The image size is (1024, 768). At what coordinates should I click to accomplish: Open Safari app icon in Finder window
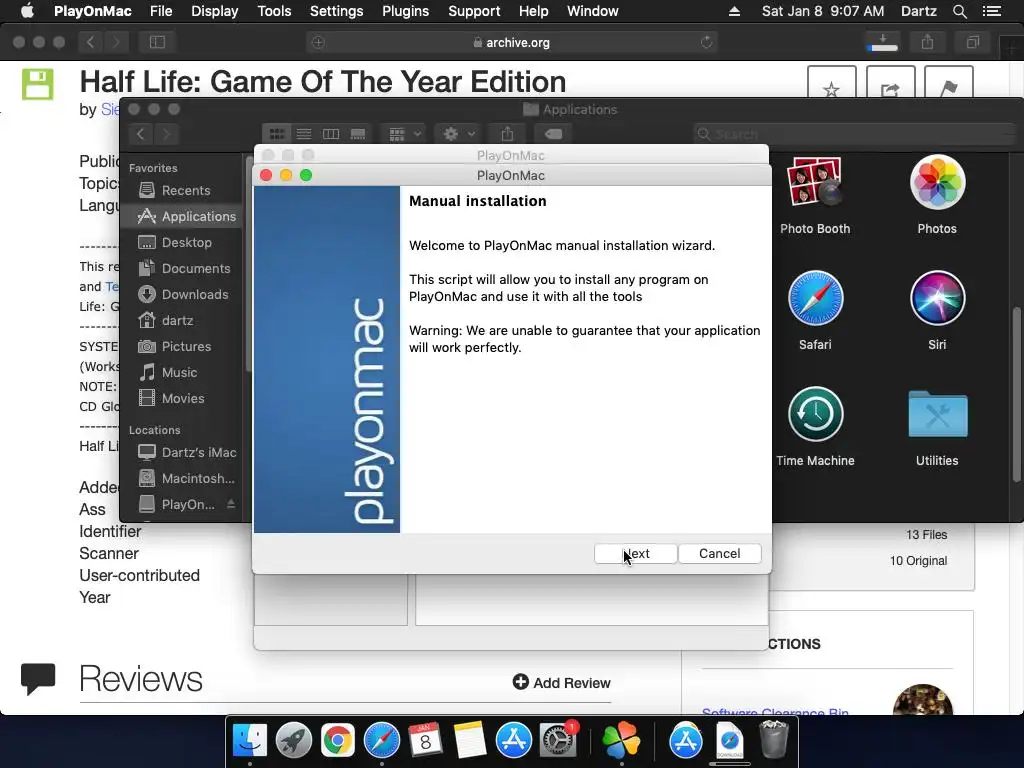[x=815, y=298]
